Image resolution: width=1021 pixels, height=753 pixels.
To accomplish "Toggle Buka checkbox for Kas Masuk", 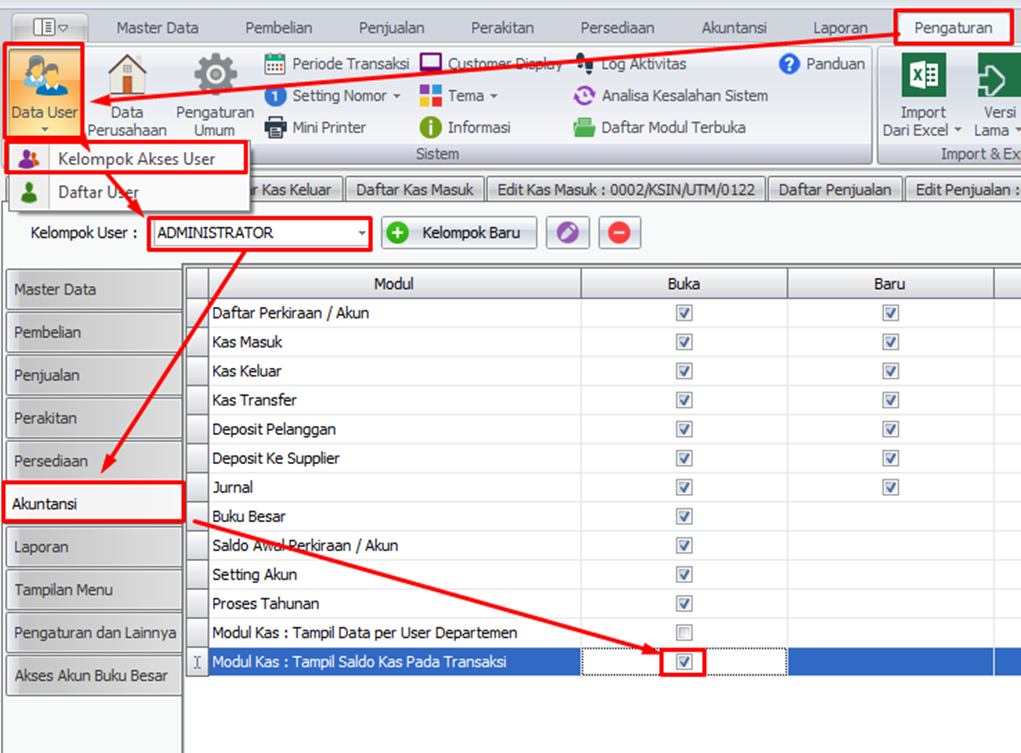I will click(x=684, y=342).
